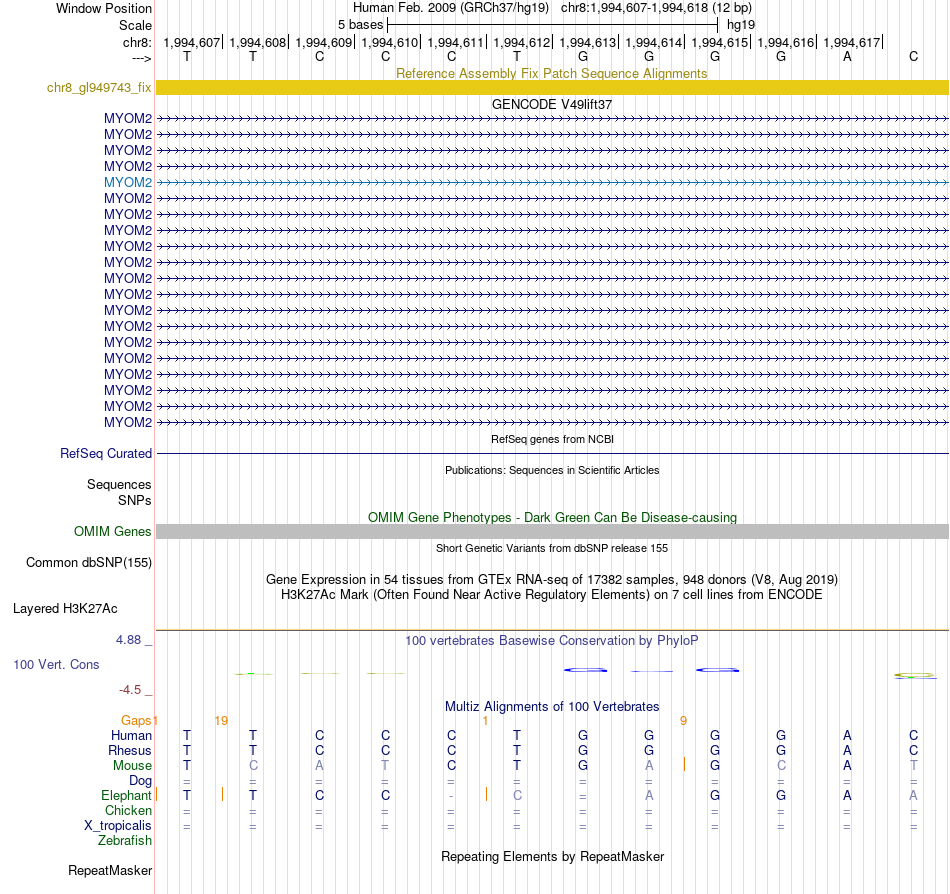Click the RefSeq Curated intron line
950x894 pixels.
(552, 453)
